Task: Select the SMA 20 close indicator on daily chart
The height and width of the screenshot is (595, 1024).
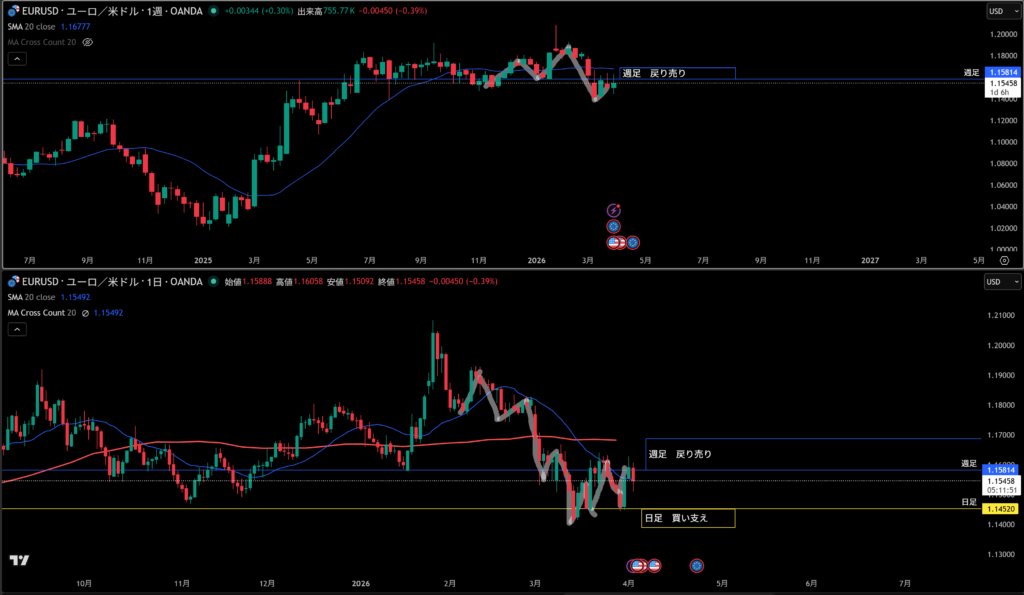Action: pyautogui.click(x=33, y=298)
